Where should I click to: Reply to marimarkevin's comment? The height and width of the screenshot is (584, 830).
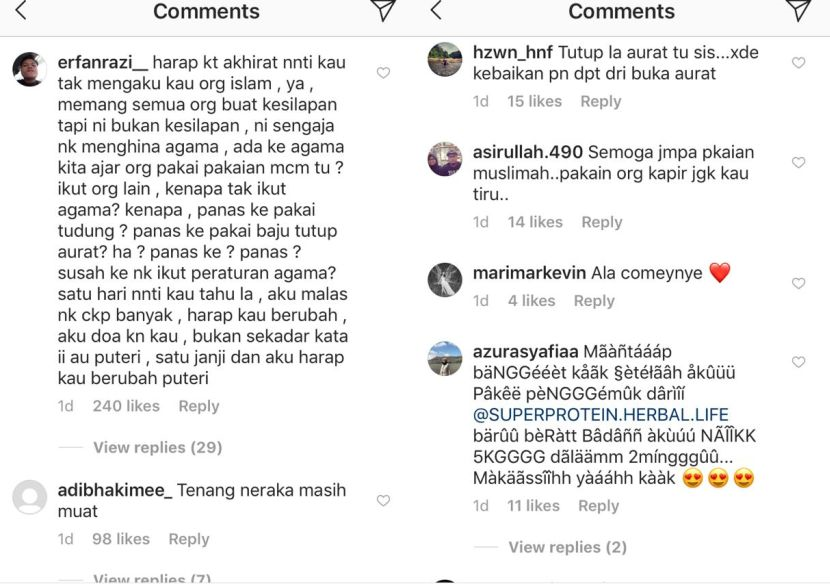[594, 301]
